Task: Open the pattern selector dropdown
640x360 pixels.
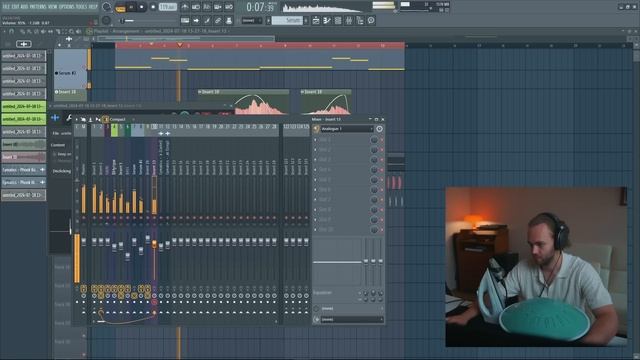Action: pos(252,20)
